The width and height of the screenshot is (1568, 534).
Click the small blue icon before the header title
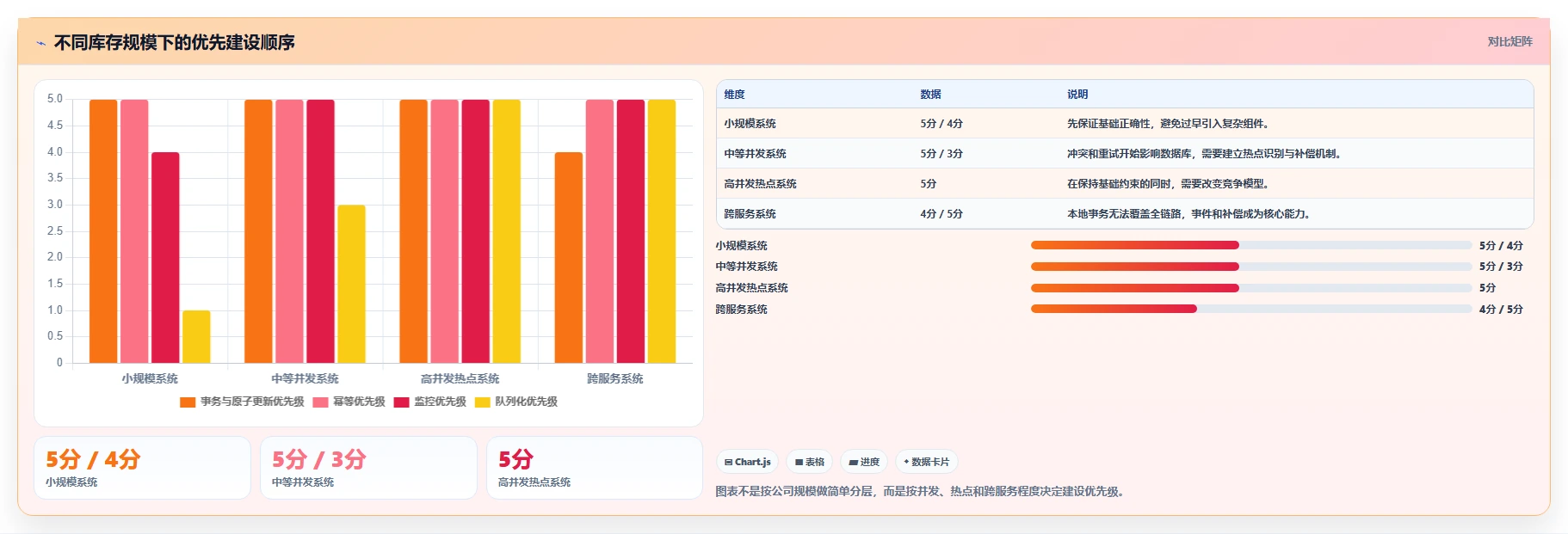pyautogui.click(x=40, y=43)
